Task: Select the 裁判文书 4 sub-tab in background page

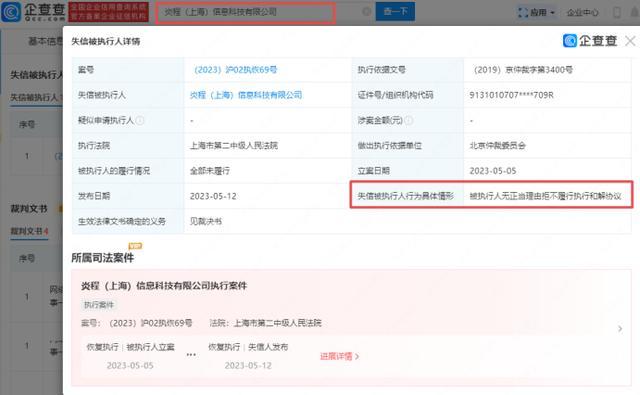Action: [29, 231]
